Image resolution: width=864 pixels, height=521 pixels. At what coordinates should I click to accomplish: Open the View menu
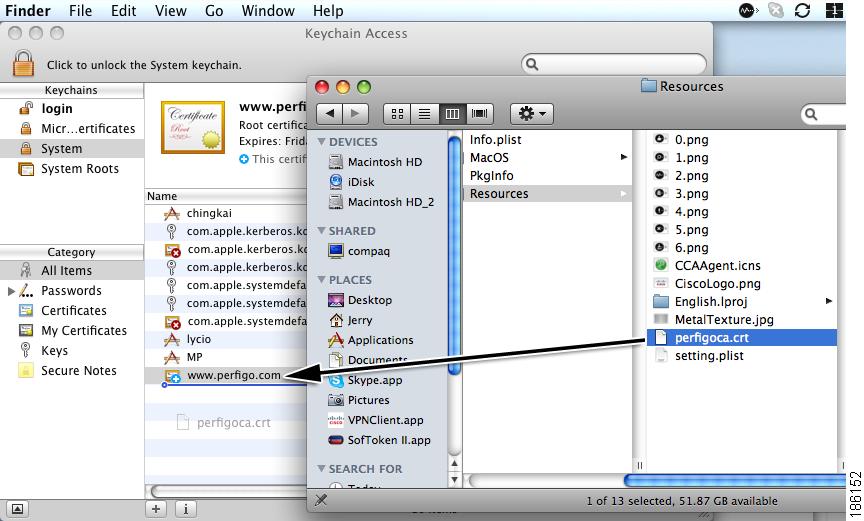coord(170,10)
